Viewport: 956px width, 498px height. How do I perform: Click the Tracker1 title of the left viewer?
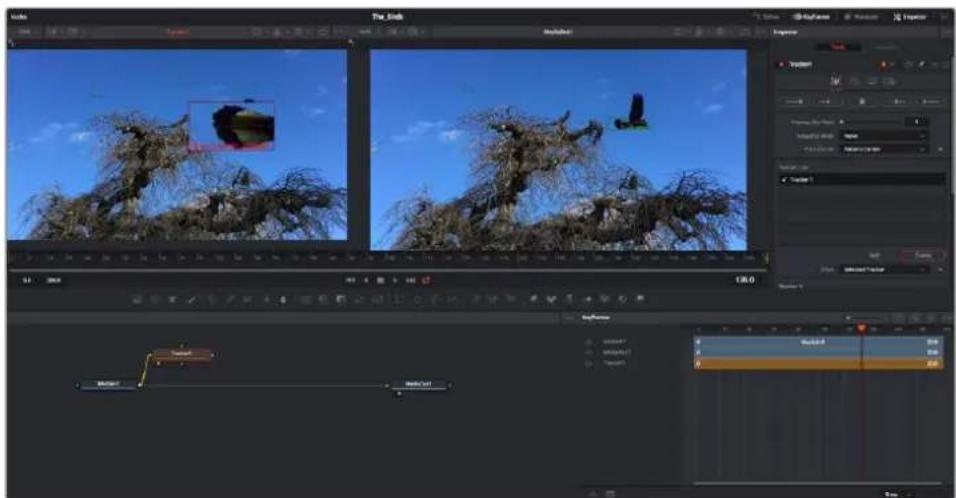[177, 32]
